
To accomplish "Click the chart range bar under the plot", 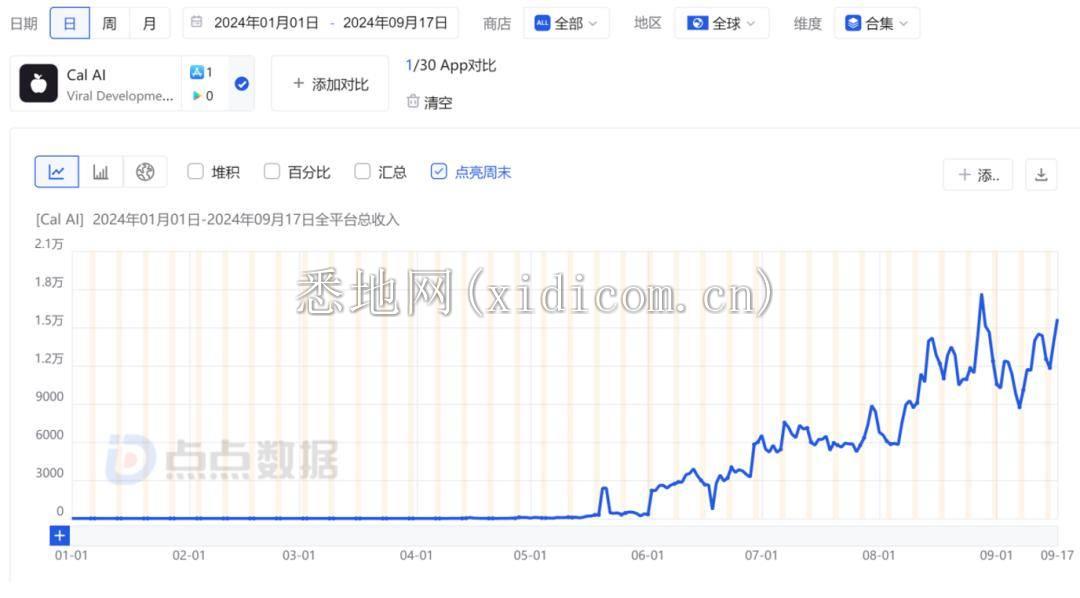I will coord(564,535).
